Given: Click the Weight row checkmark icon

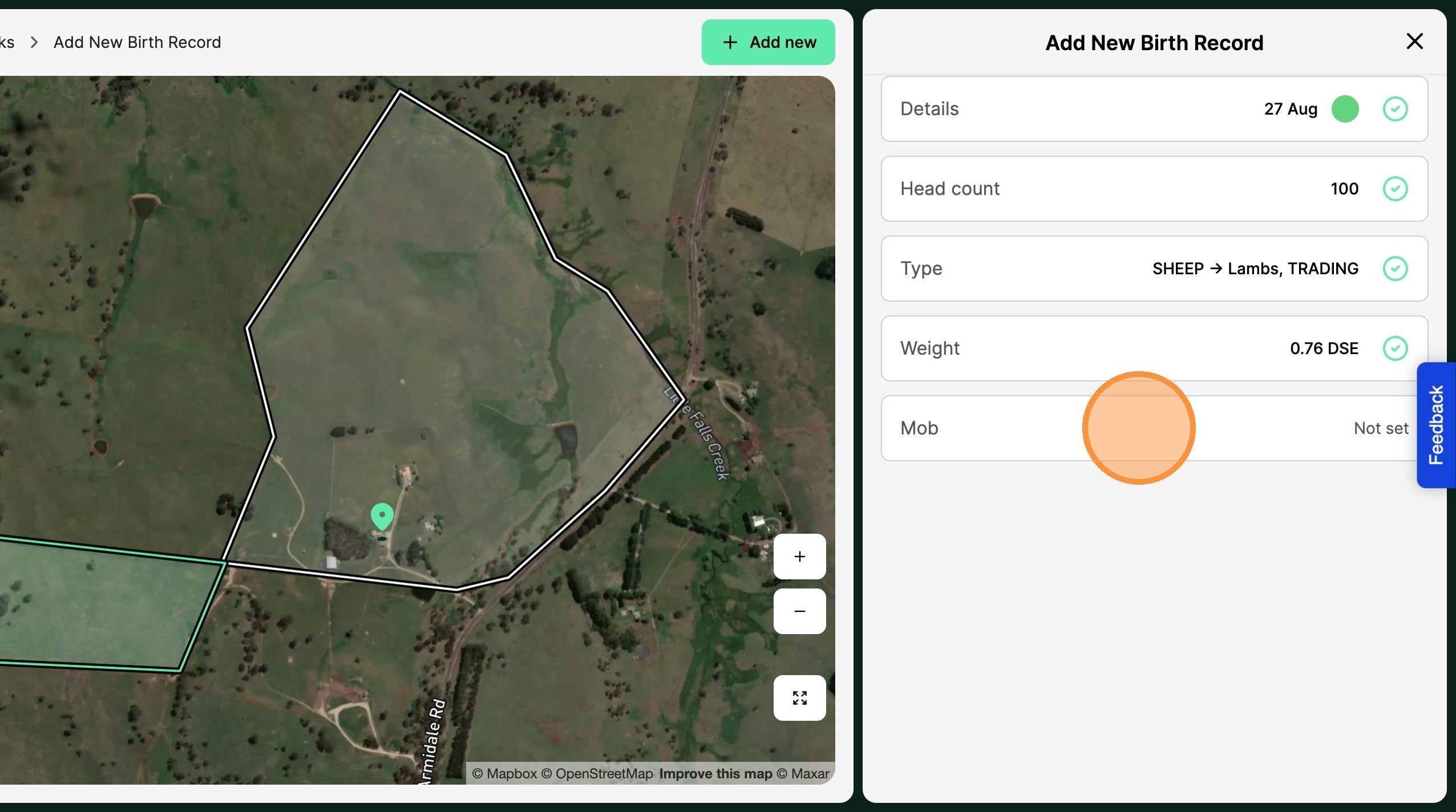Looking at the screenshot, I should [1395, 348].
